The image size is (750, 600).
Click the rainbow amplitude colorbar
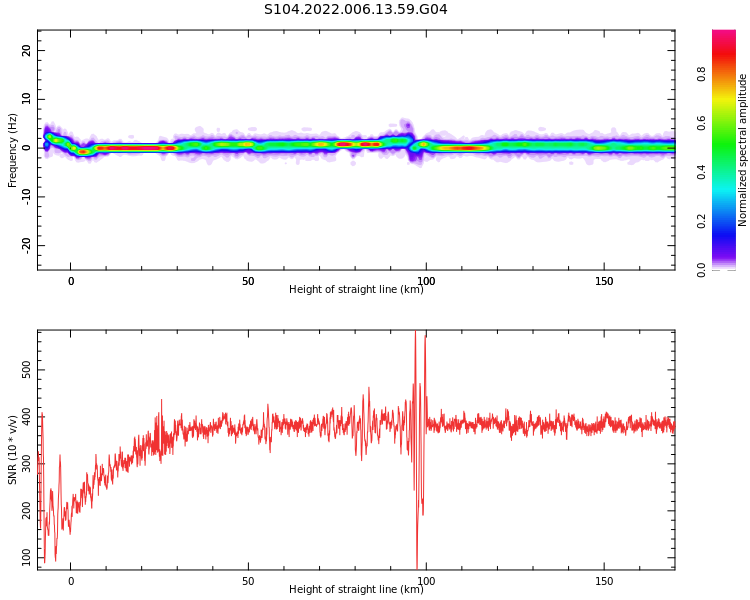coord(724,150)
